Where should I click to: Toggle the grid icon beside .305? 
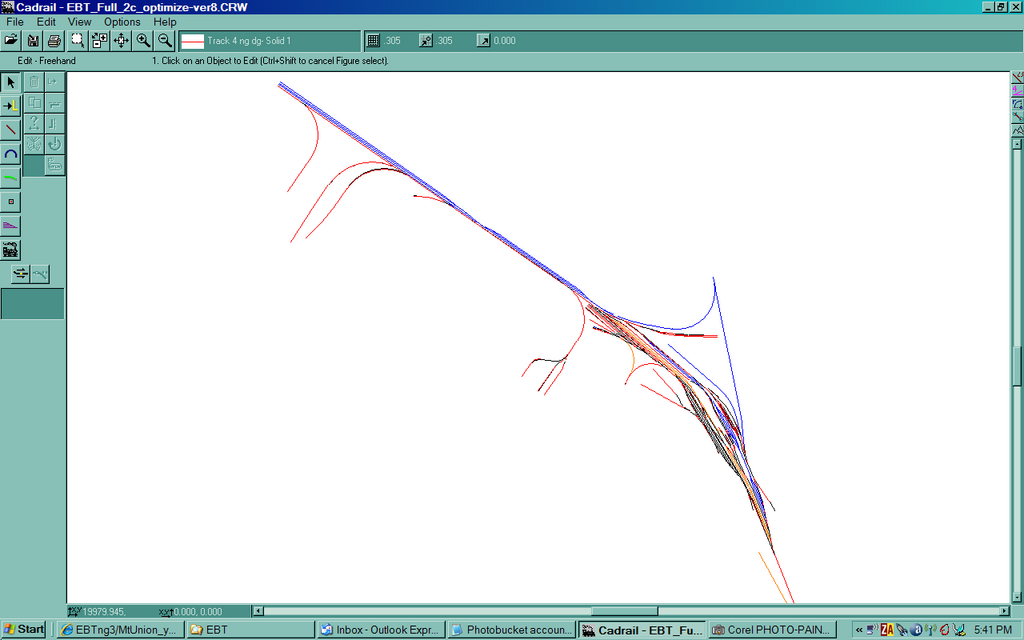click(x=373, y=40)
